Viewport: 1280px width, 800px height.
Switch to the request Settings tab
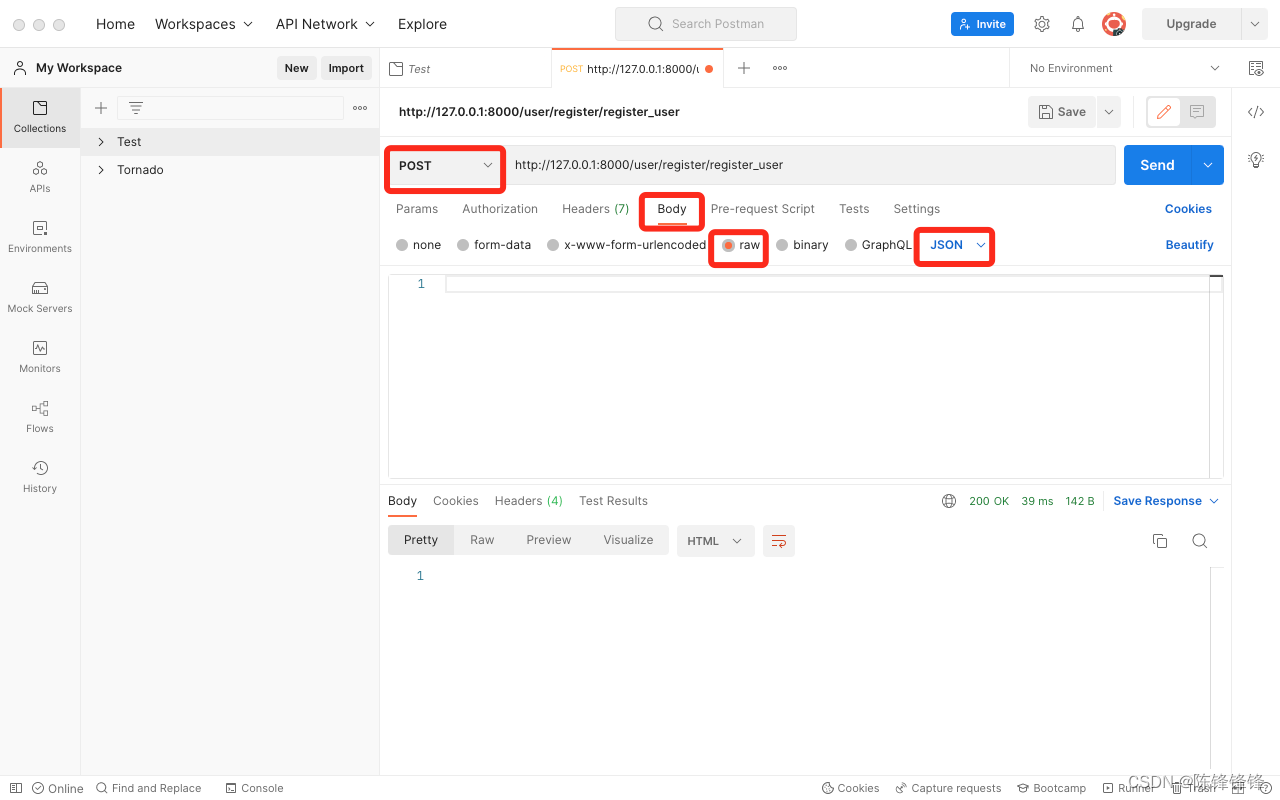(917, 209)
